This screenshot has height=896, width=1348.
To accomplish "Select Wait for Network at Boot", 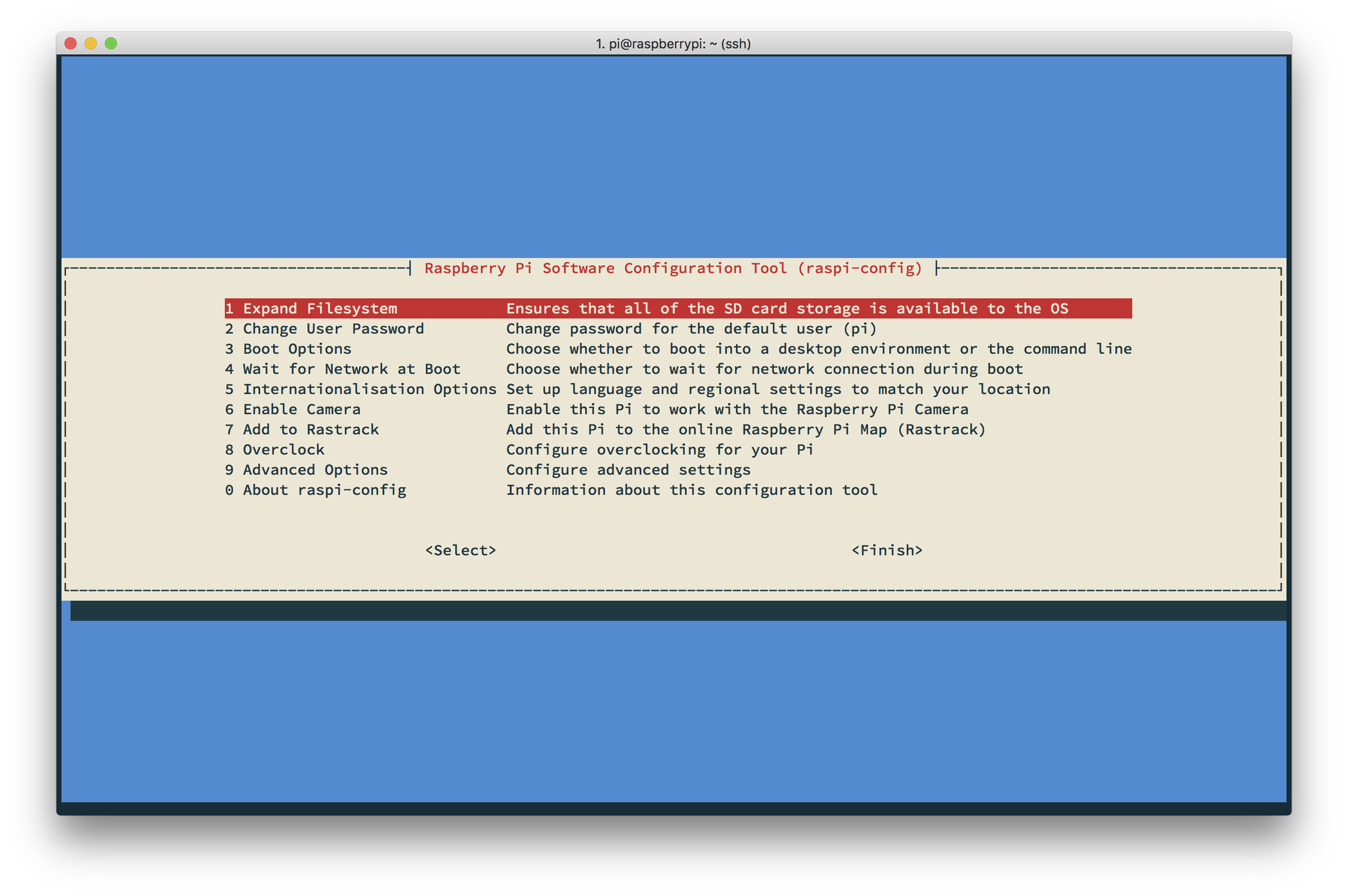I will (x=342, y=369).
